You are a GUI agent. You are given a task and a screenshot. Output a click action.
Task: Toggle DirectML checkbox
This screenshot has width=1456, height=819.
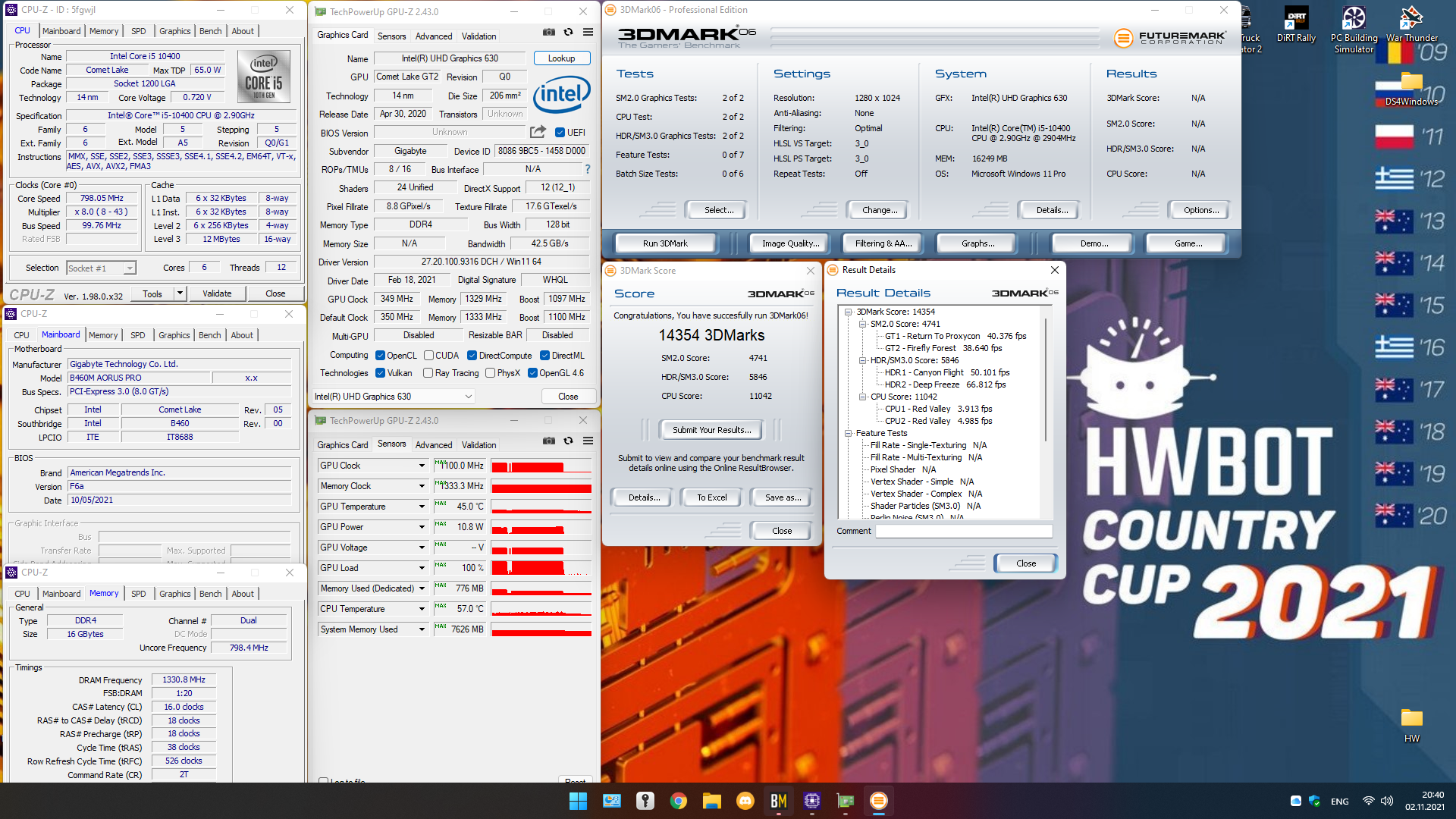pos(544,356)
